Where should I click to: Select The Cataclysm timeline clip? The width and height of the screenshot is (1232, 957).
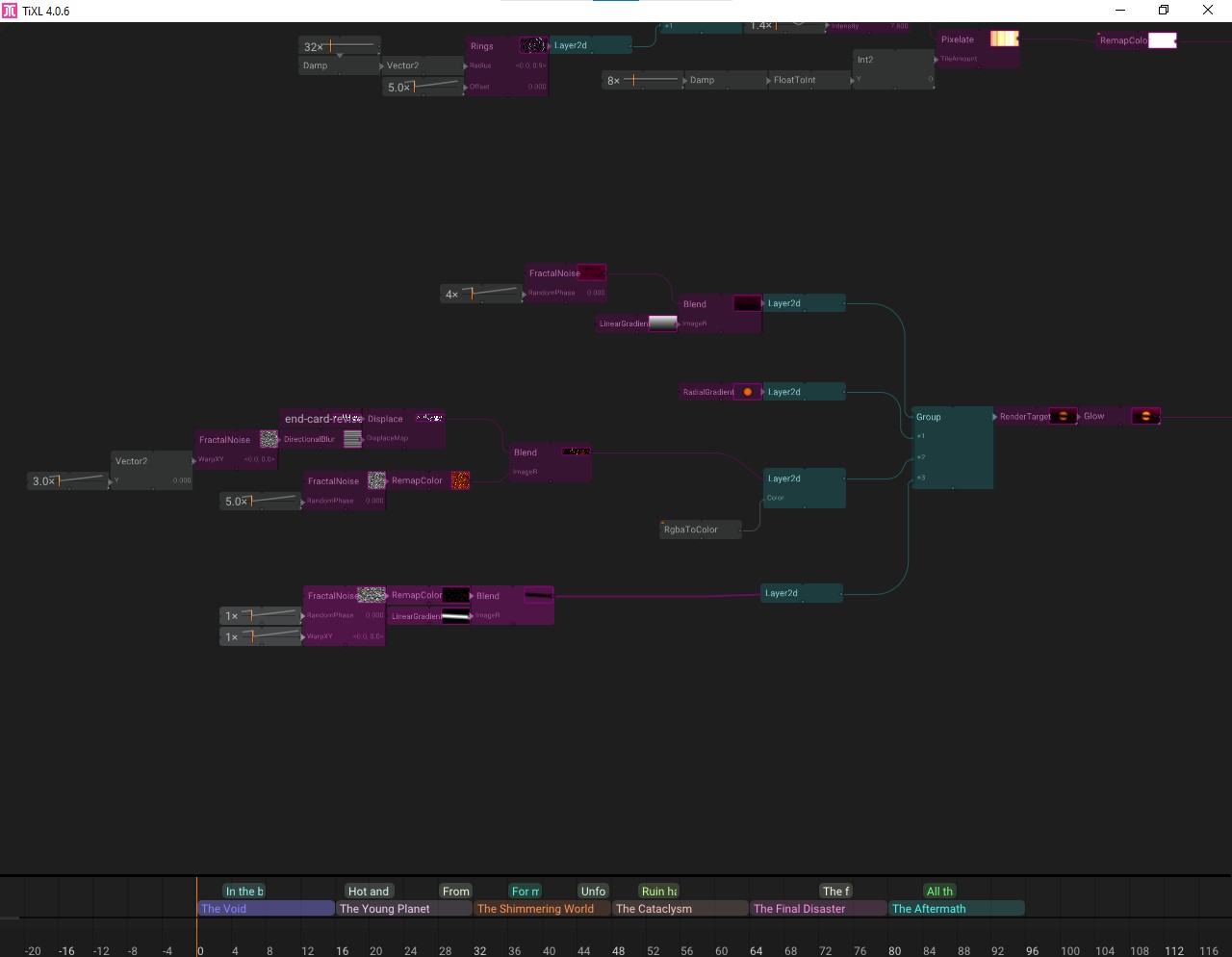pos(680,909)
